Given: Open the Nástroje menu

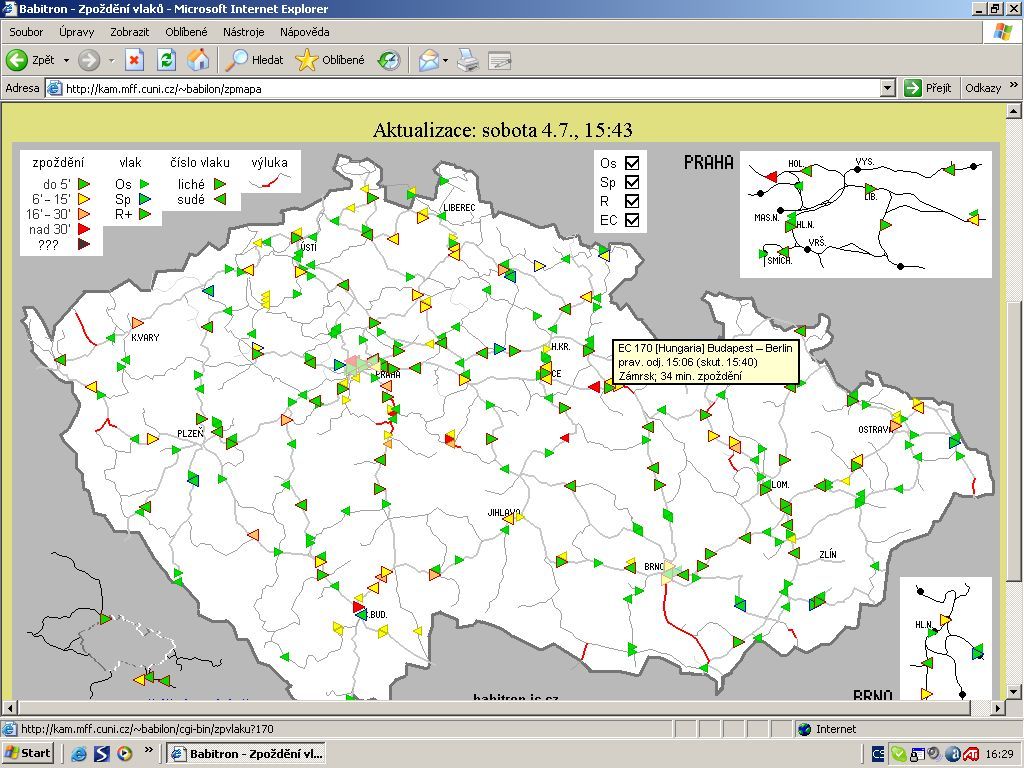Looking at the screenshot, I should 244,32.
